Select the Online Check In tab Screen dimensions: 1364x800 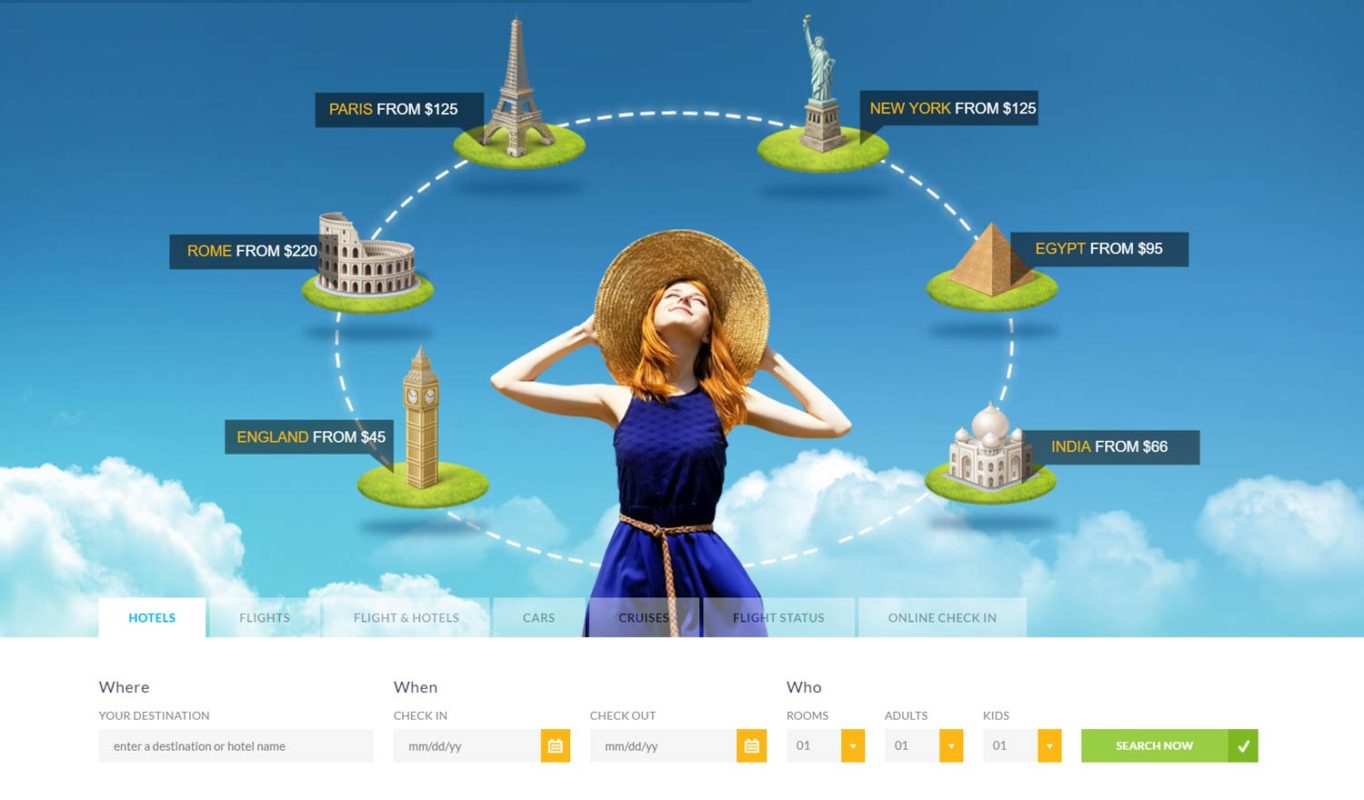pyautogui.click(x=941, y=617)
